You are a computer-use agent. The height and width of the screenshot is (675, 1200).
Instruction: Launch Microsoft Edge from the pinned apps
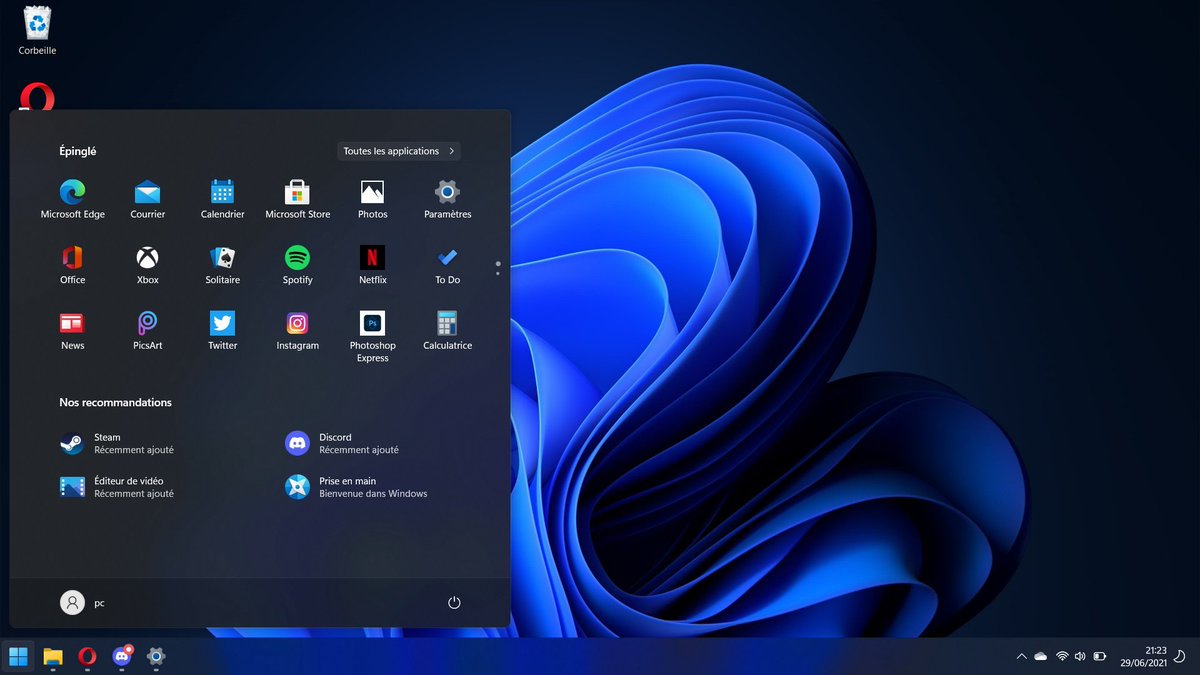click(x=72, y=193)
